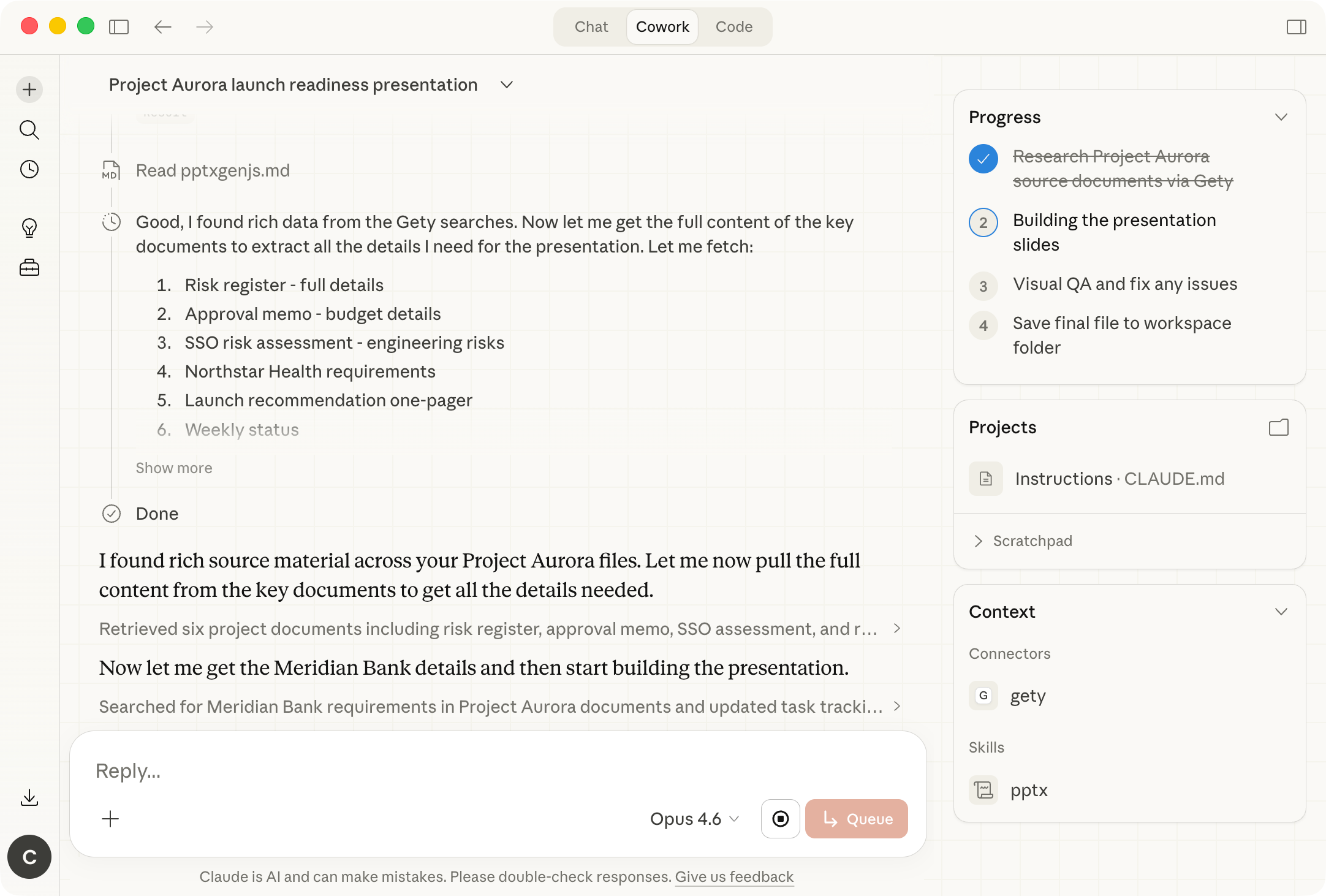Toggle the left sidebar visibility
The height and width of the screenshot is (896, 1326).
tap(120, 26)
